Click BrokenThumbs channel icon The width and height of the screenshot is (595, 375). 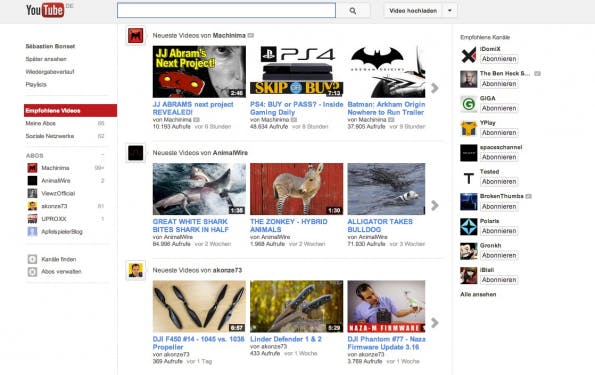469,202
